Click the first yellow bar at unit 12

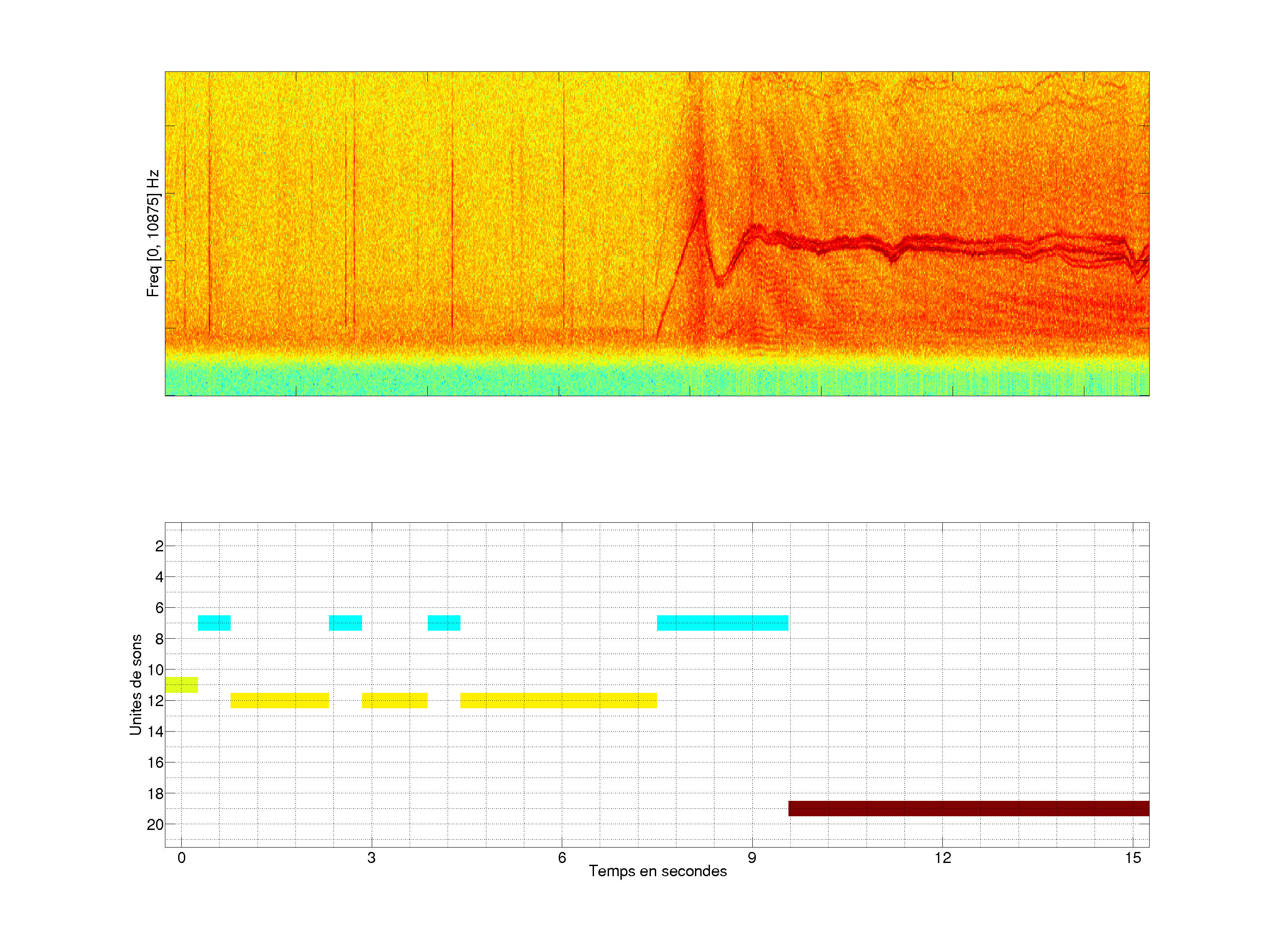pos(280,700)
